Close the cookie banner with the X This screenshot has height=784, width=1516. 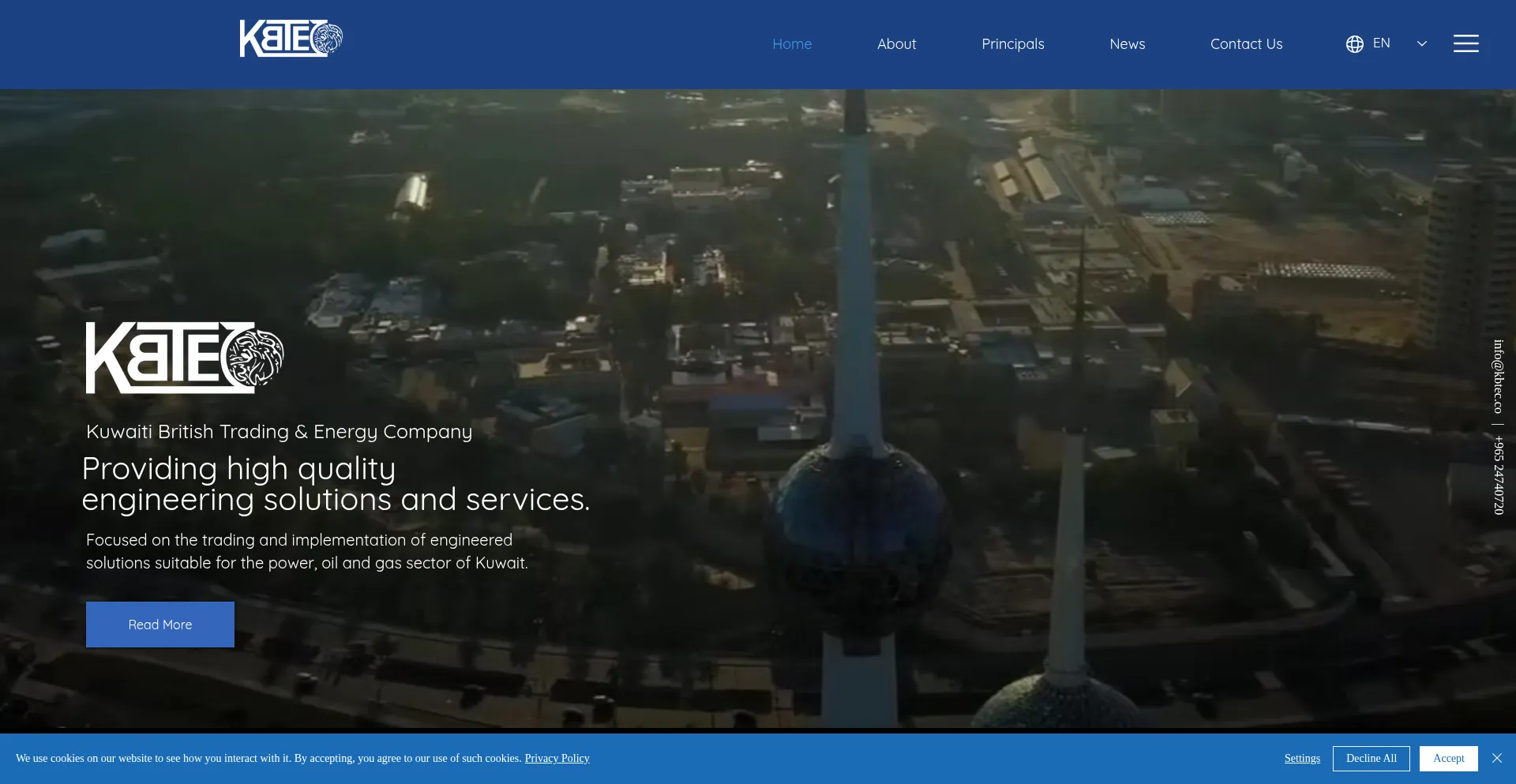tap(1497, 758)
